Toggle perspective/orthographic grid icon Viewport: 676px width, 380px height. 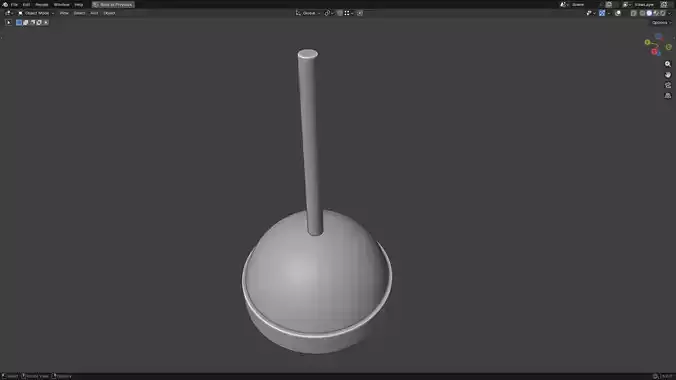pyautogui.click(x=668, y=96)
